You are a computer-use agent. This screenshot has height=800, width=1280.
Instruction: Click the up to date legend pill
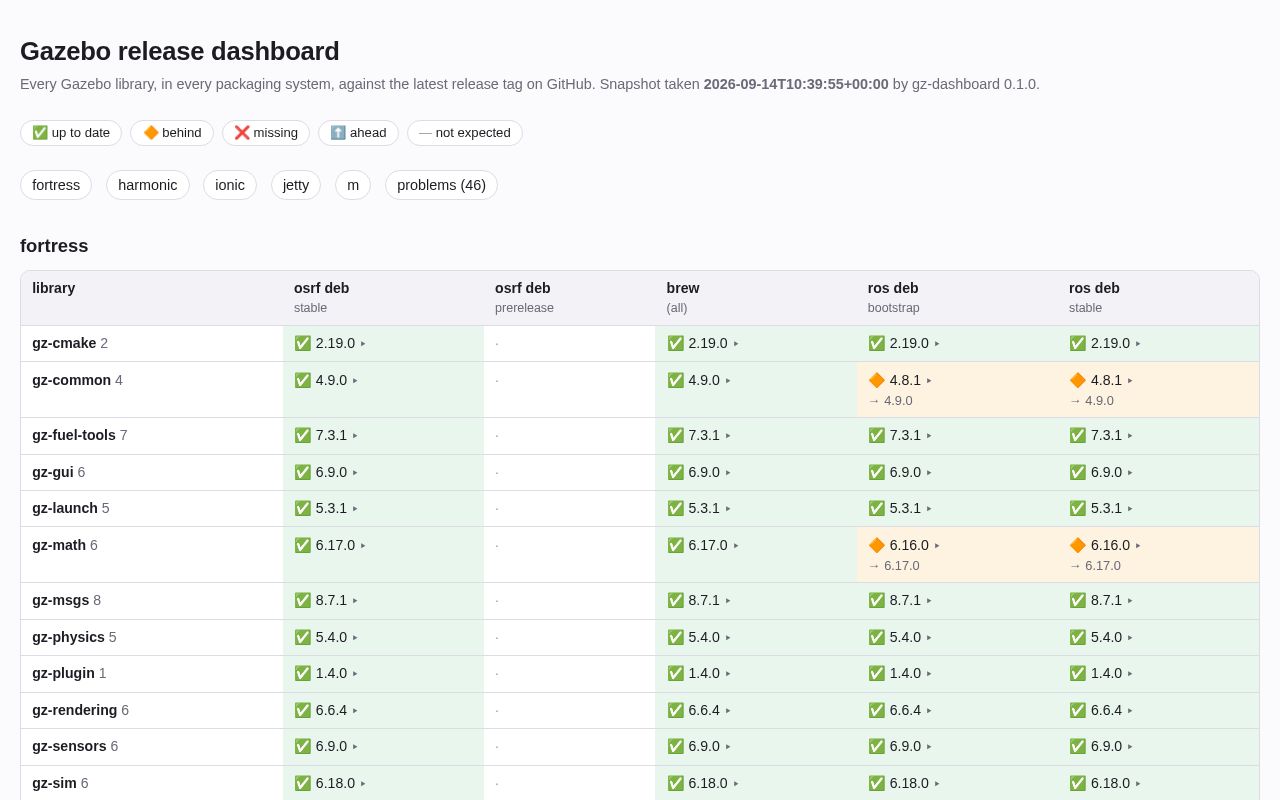71,133
